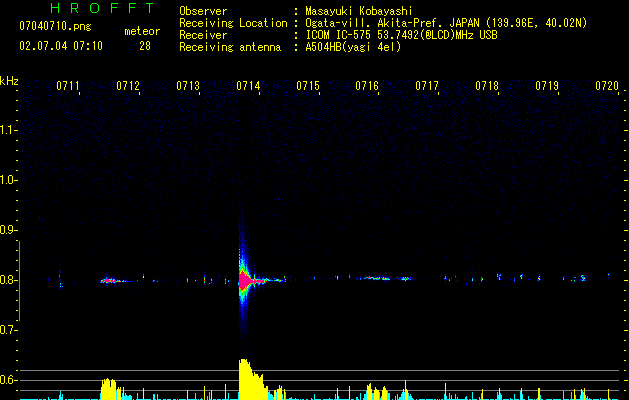
Task: Click time marker 0718
Action: [x=487, y=86]
